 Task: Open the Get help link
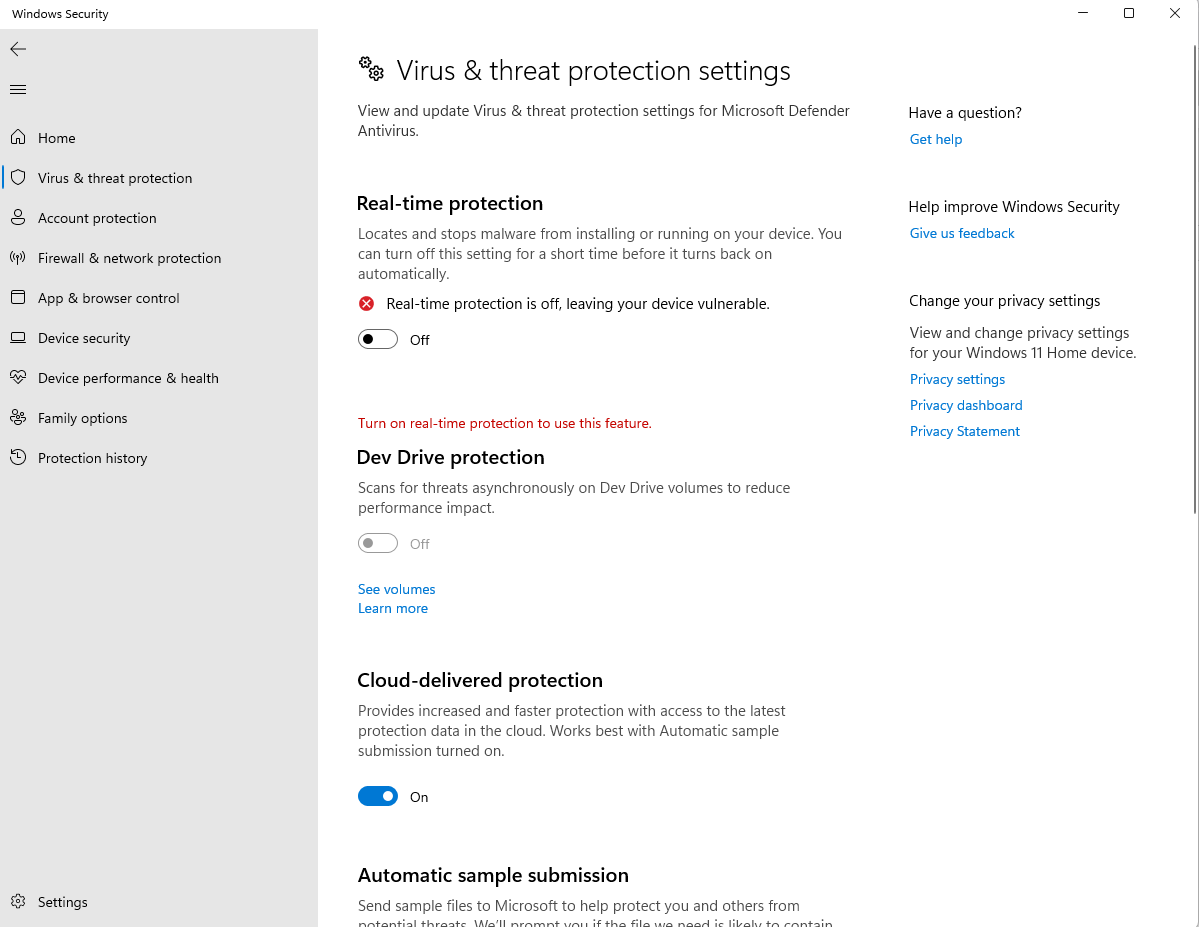936,140
